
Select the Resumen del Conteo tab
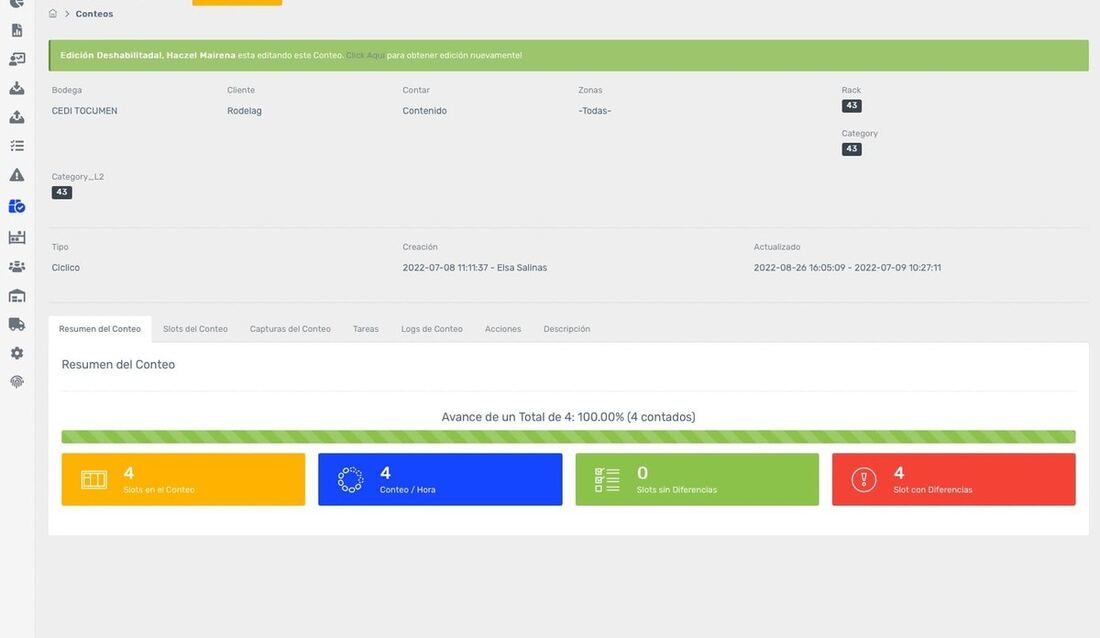(x=100, y=328)
